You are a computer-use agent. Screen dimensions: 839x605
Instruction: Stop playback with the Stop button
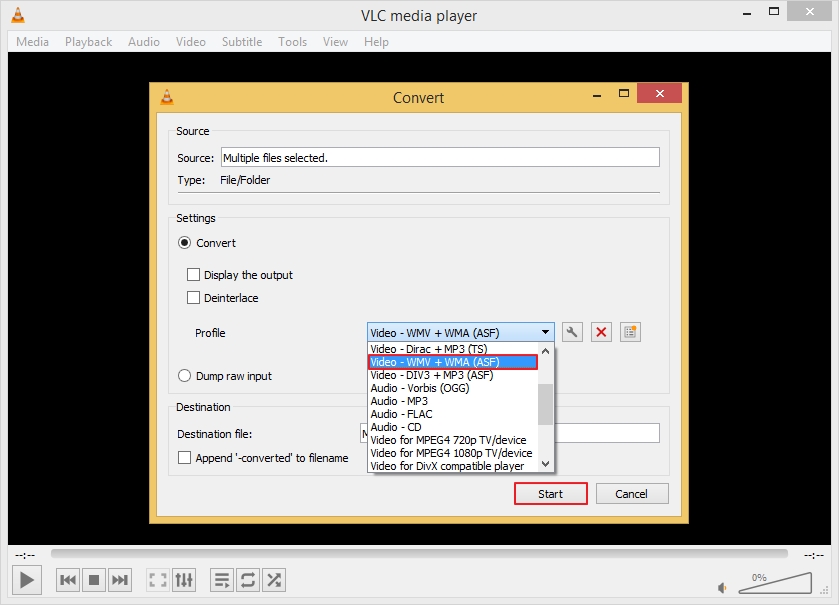[x=94, y=580]
